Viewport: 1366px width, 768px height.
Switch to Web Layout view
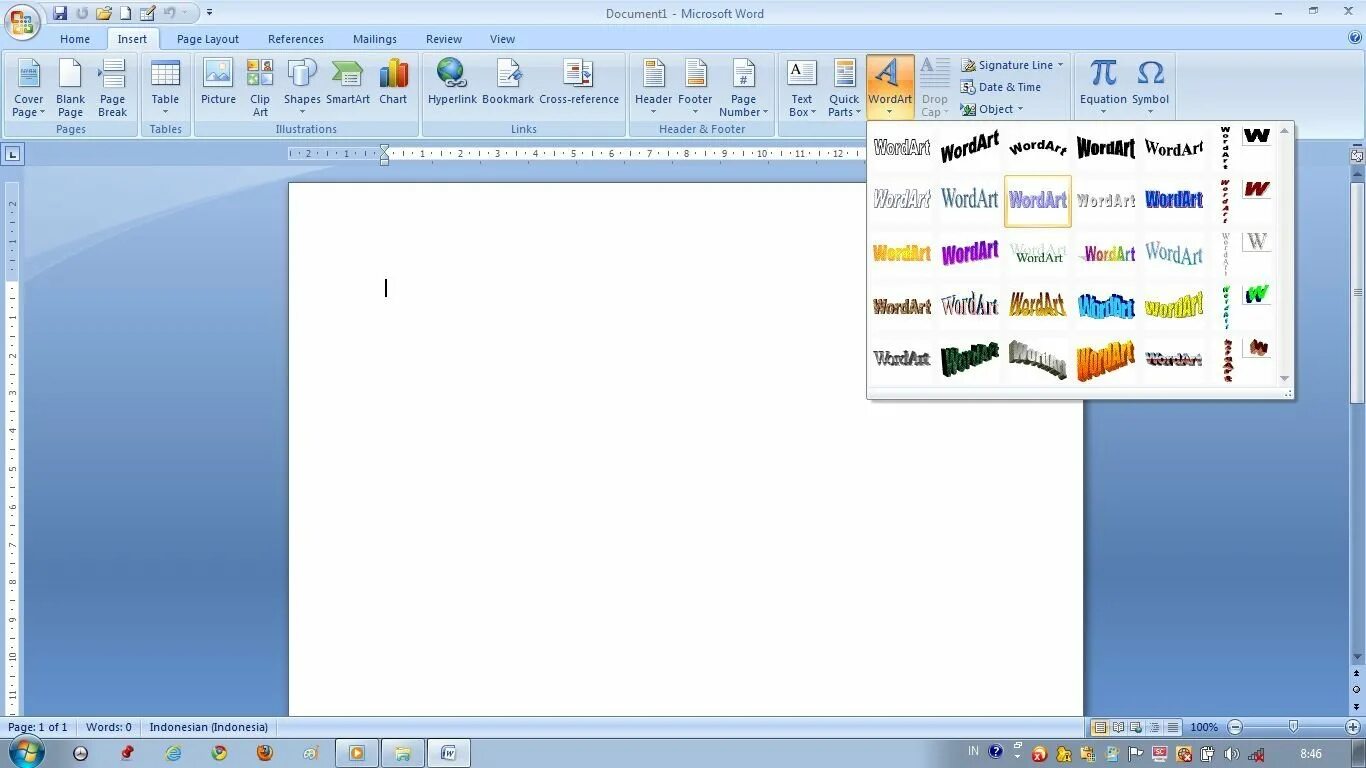point(1136,727)
